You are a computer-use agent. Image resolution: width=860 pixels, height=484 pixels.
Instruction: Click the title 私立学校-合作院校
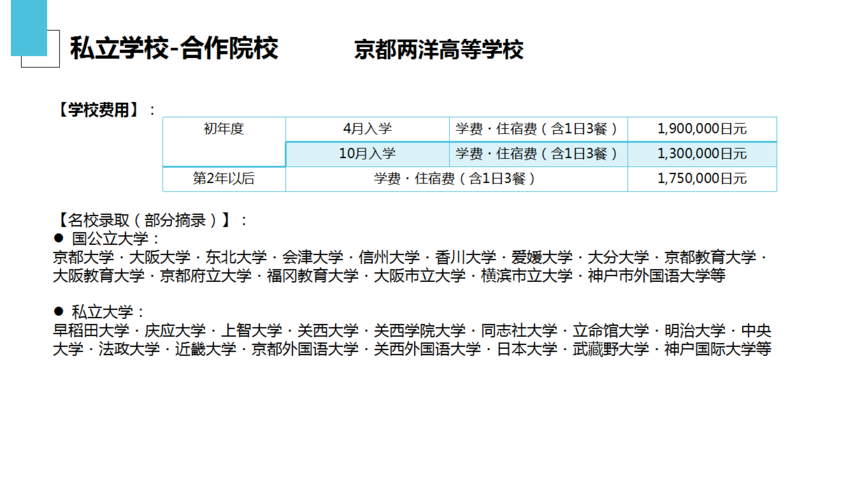tap(174, 48)
